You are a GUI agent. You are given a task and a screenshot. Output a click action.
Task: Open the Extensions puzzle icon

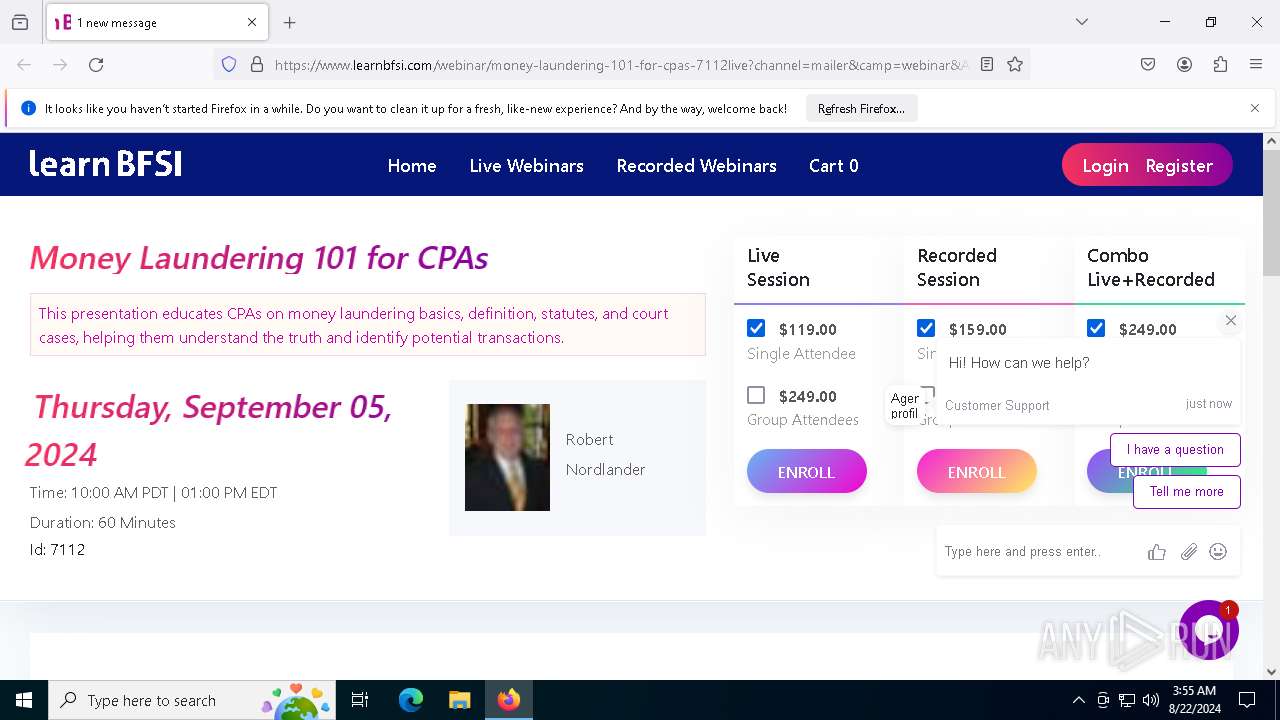point(1220,65)
